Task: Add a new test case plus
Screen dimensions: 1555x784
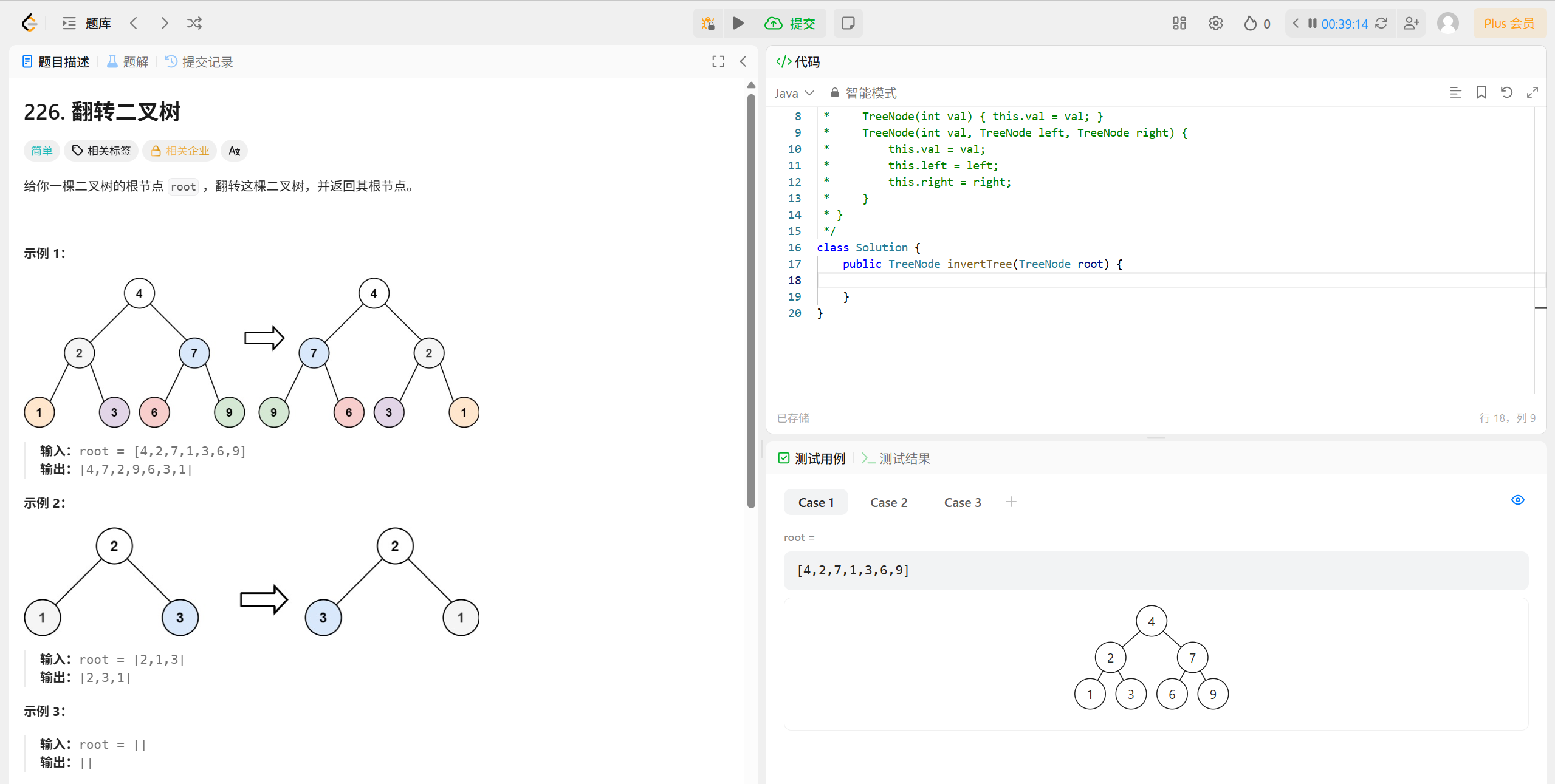Action: point(1011,502)
